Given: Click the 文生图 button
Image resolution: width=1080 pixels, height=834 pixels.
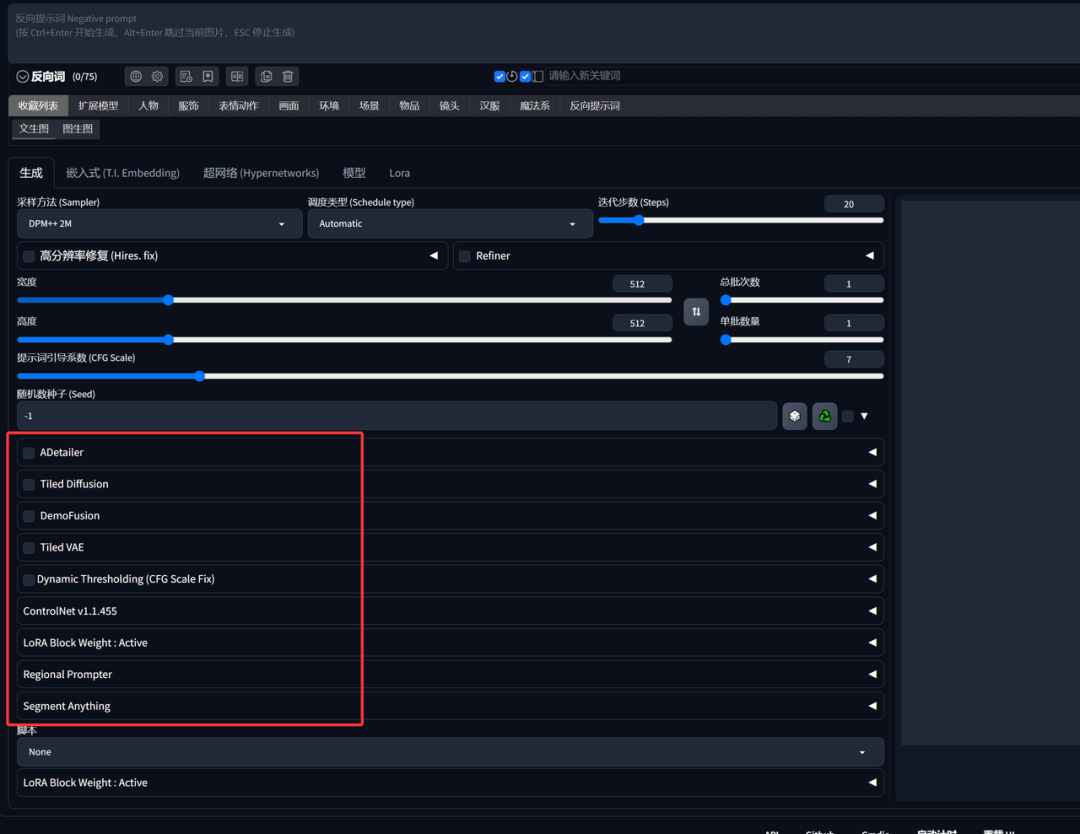Looking at the screenshot, I should pyautogui.click(x=34, y=129).
